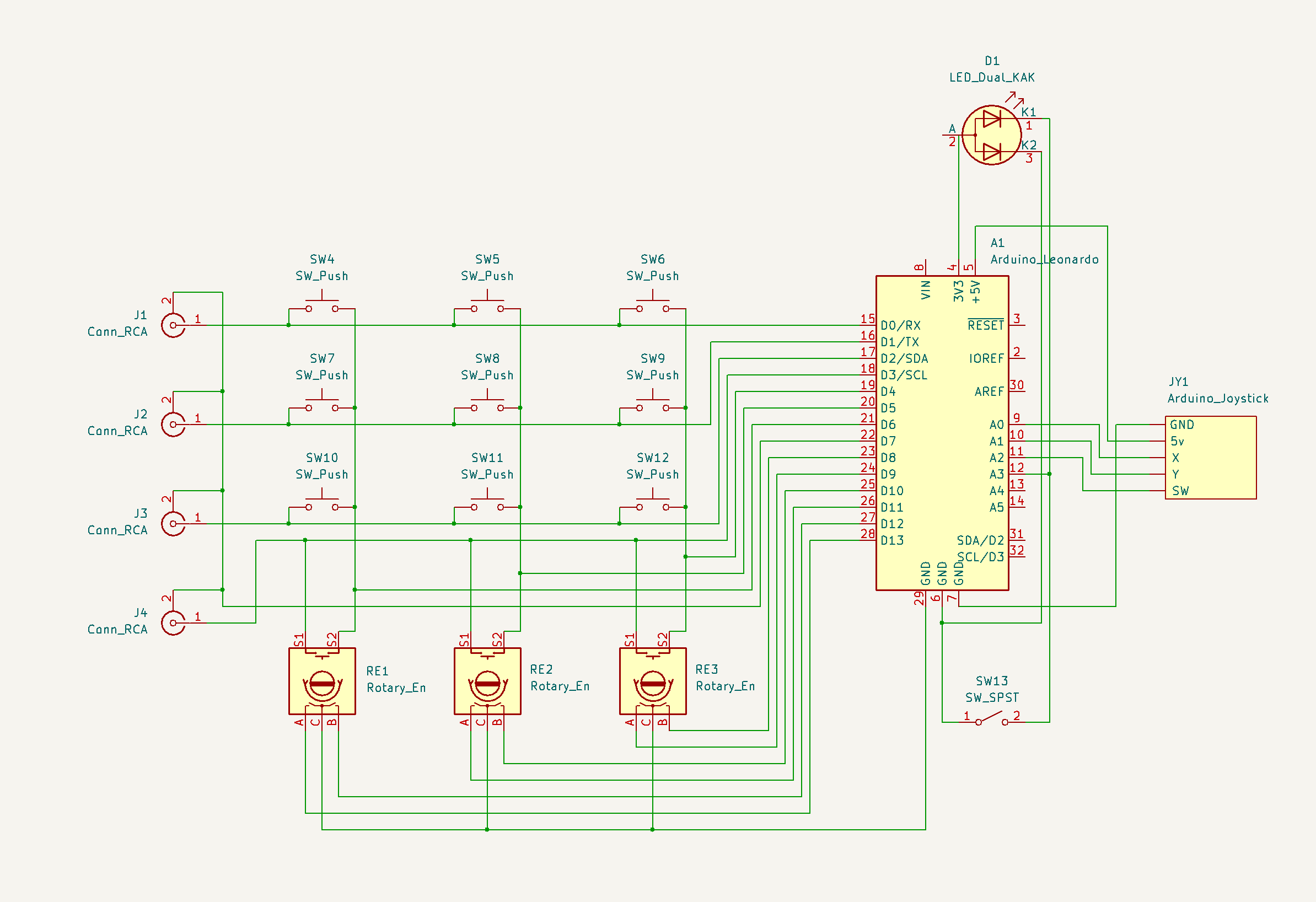Click the D13 pin label on Arduino

(x=892, y=541)
